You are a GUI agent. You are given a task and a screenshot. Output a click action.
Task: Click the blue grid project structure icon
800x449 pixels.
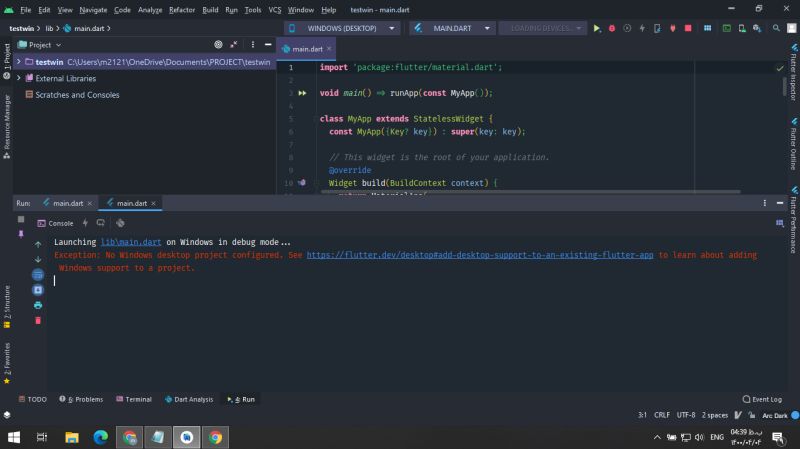707,29
